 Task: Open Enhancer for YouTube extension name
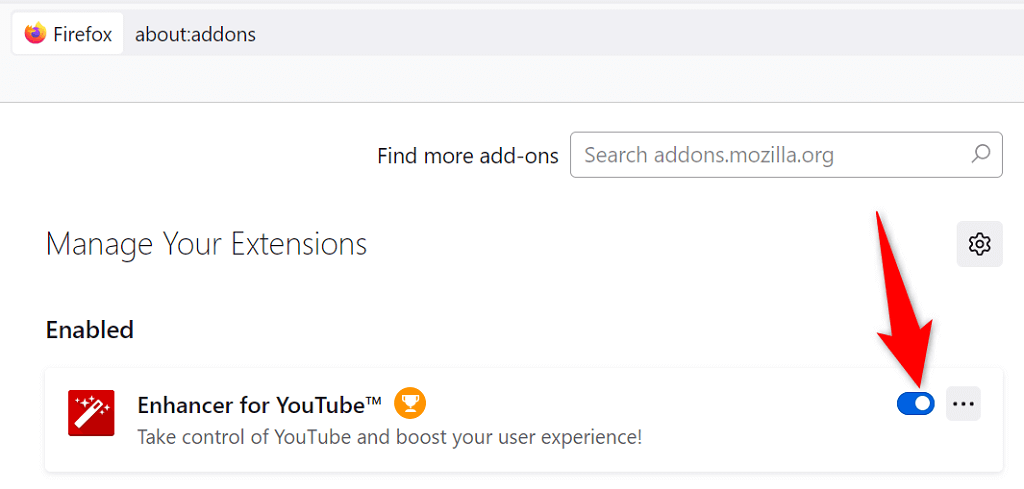pyautogui.click(x=260, y=404)
